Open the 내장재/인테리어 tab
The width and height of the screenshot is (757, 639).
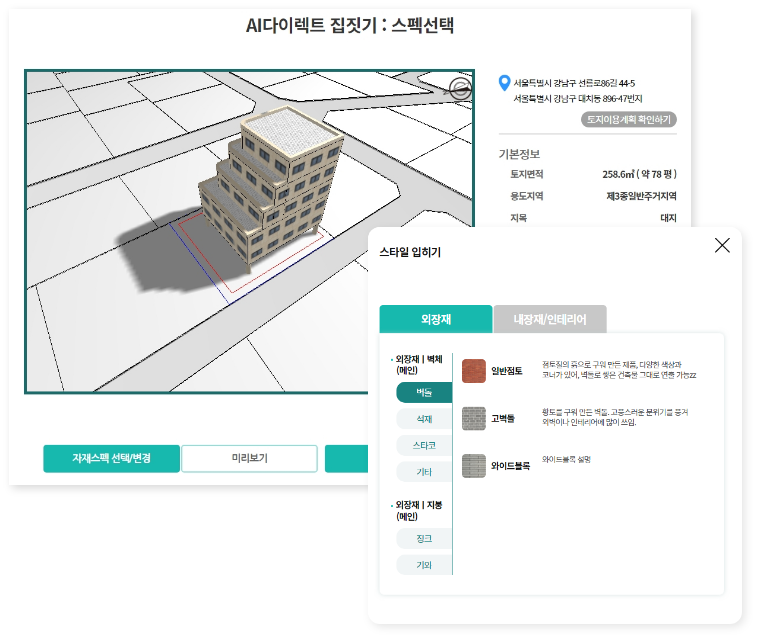pos(550,319)
